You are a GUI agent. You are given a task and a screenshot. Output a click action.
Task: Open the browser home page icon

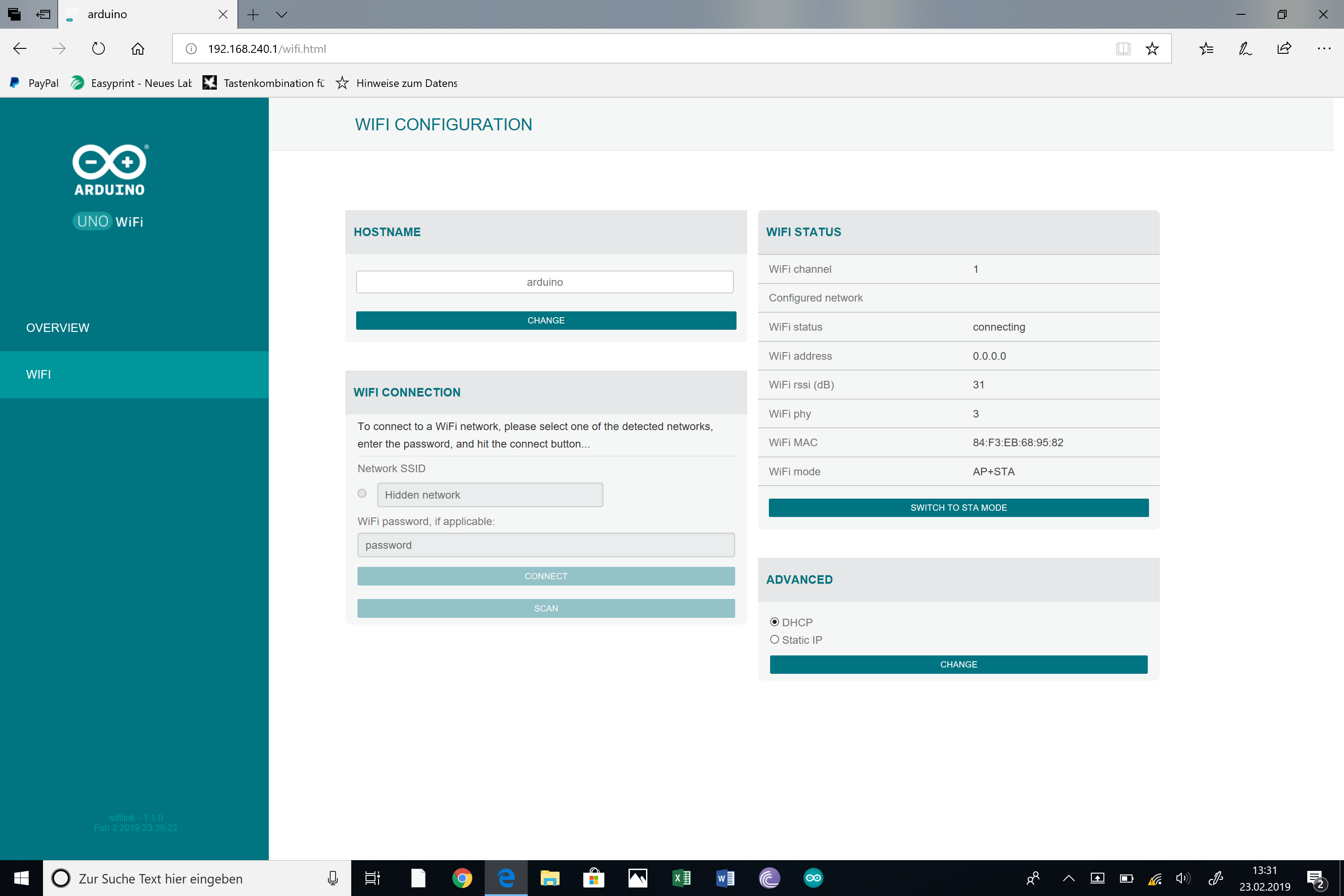[137, 48]
